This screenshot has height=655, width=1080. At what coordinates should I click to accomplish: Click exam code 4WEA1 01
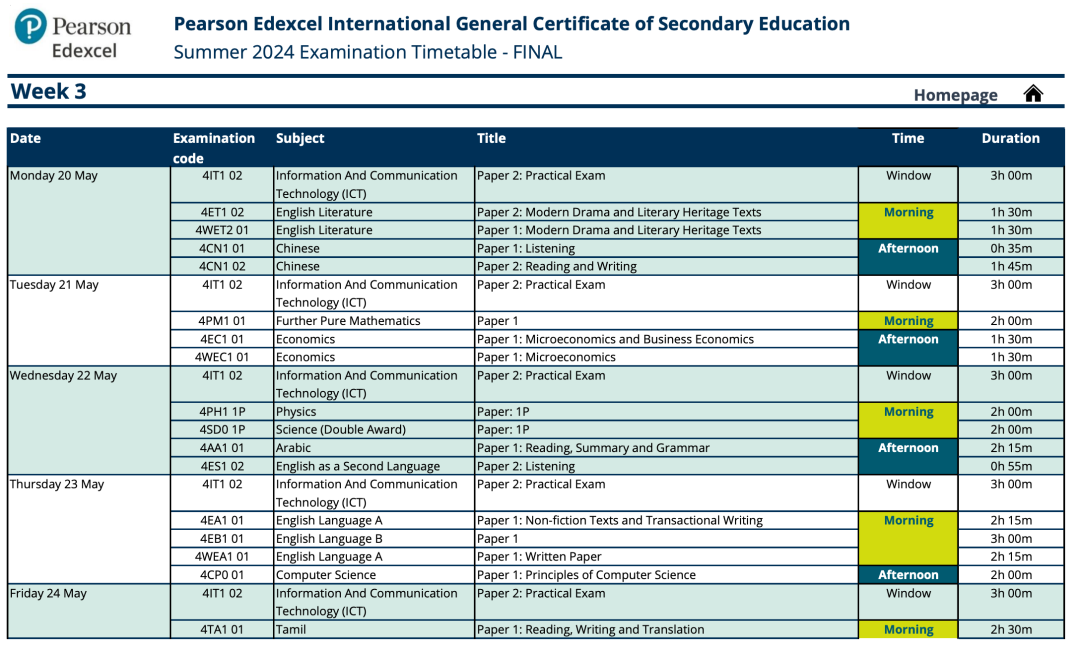tap(222, 557)
